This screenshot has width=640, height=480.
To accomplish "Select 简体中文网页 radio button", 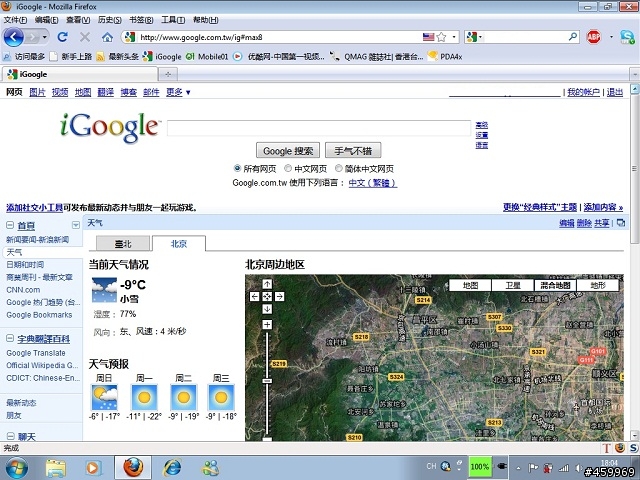I will [338, 168].
